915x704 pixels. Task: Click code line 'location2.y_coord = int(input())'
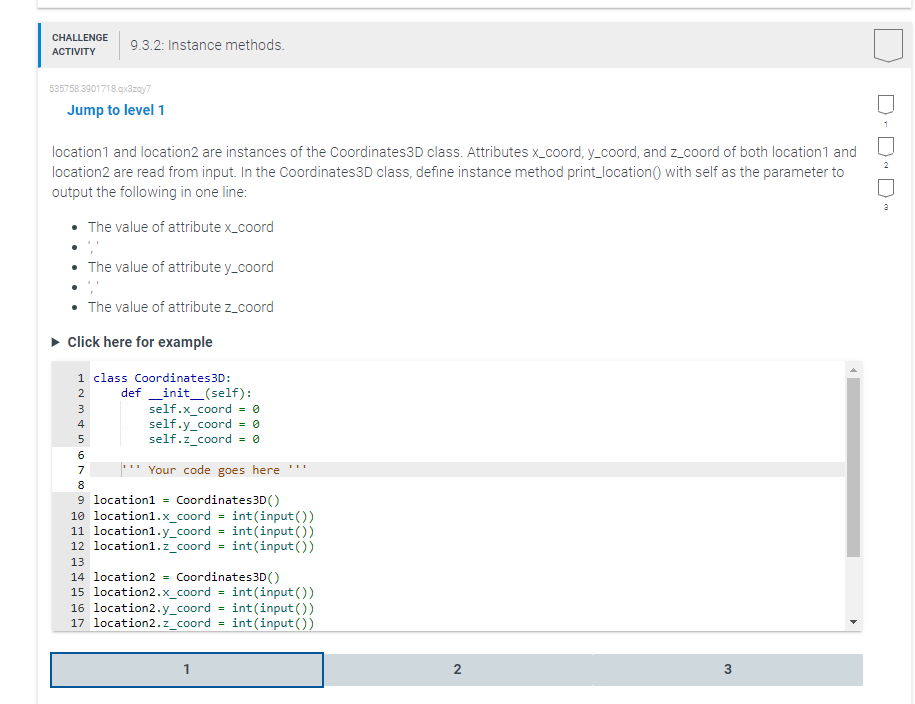(204, 608)
